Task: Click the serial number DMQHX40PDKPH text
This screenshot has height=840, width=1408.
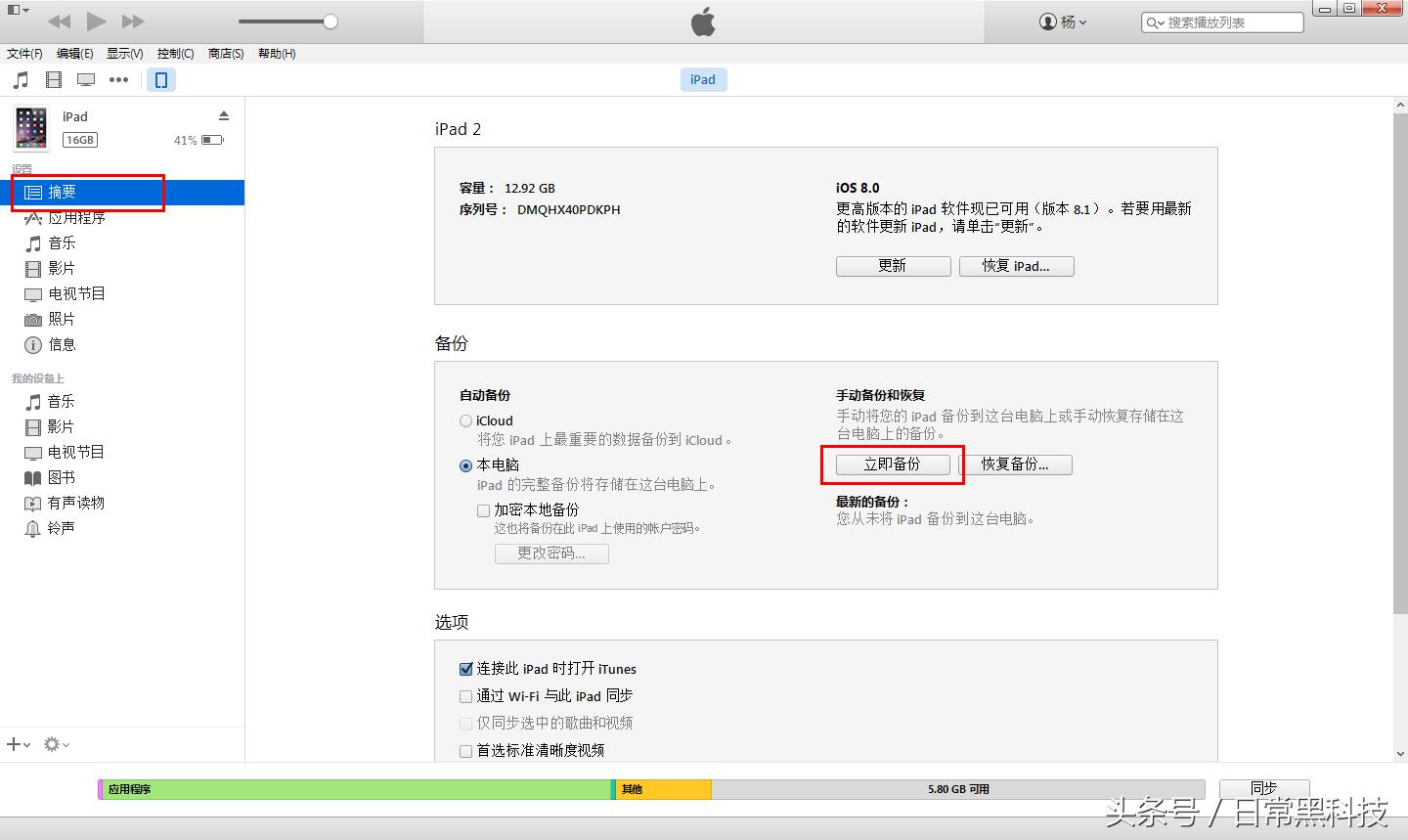Action: (569, 209)
